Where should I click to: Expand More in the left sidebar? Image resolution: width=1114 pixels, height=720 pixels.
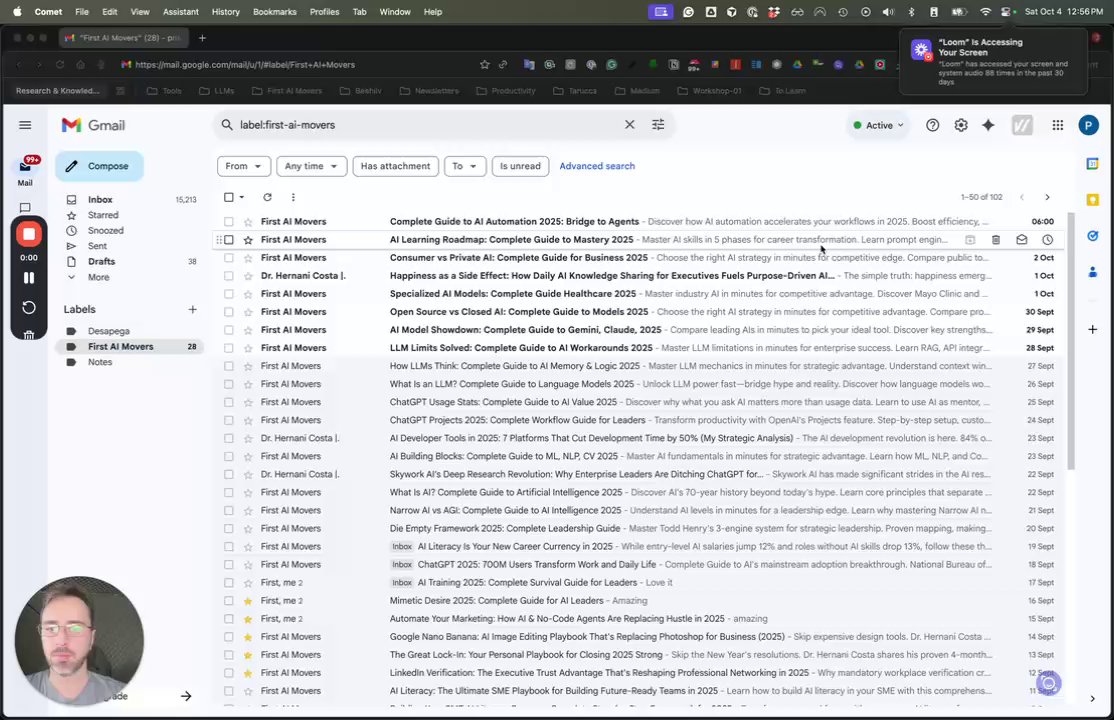[x=99, y=277]
